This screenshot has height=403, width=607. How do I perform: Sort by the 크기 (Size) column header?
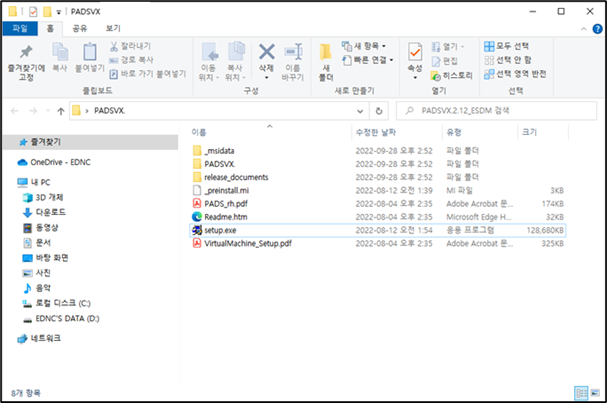[x=543, y=132]
